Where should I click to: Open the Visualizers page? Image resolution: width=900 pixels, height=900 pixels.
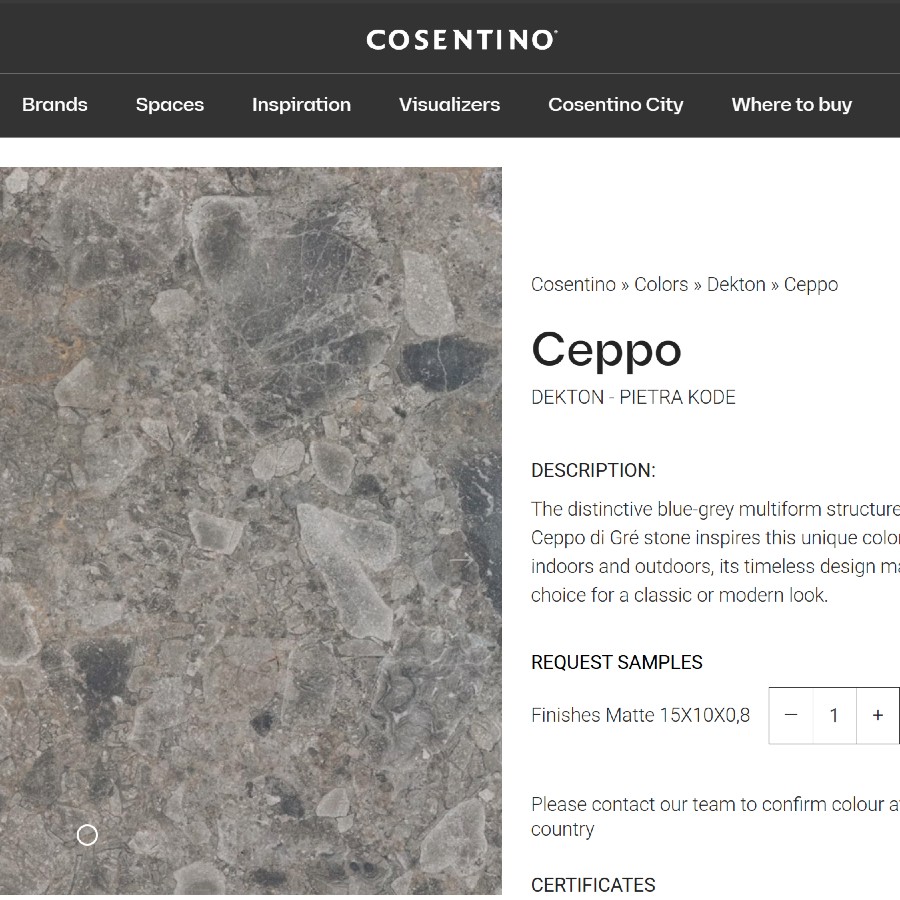[x=449, y=104]
